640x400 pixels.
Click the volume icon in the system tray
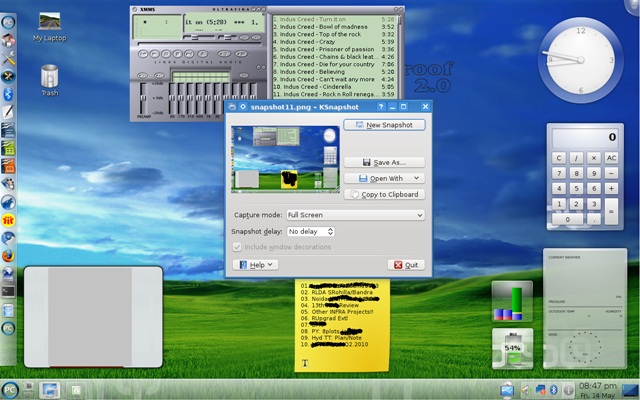tap(523, 388)
